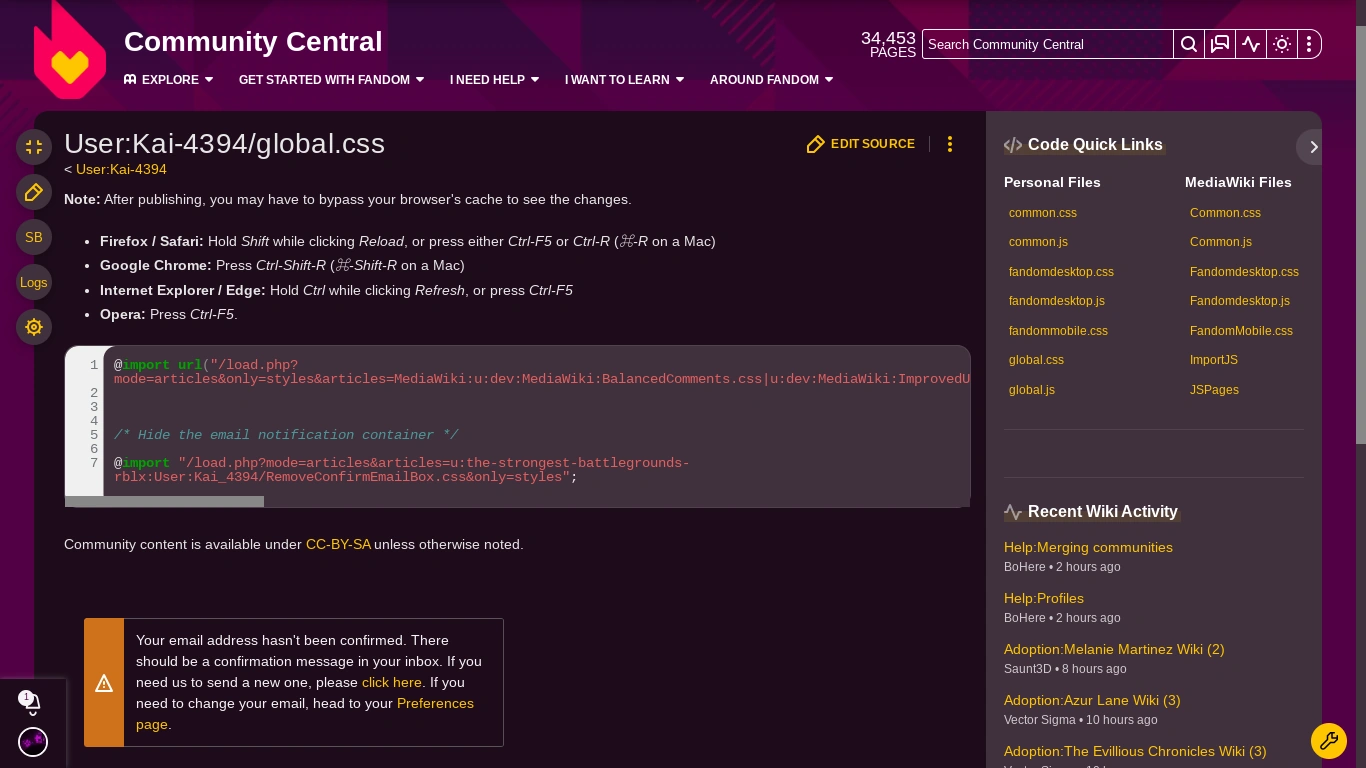Open the three-dot more options in top bar
Screen dimensions: 1366x768
[x=1309, y=44]
